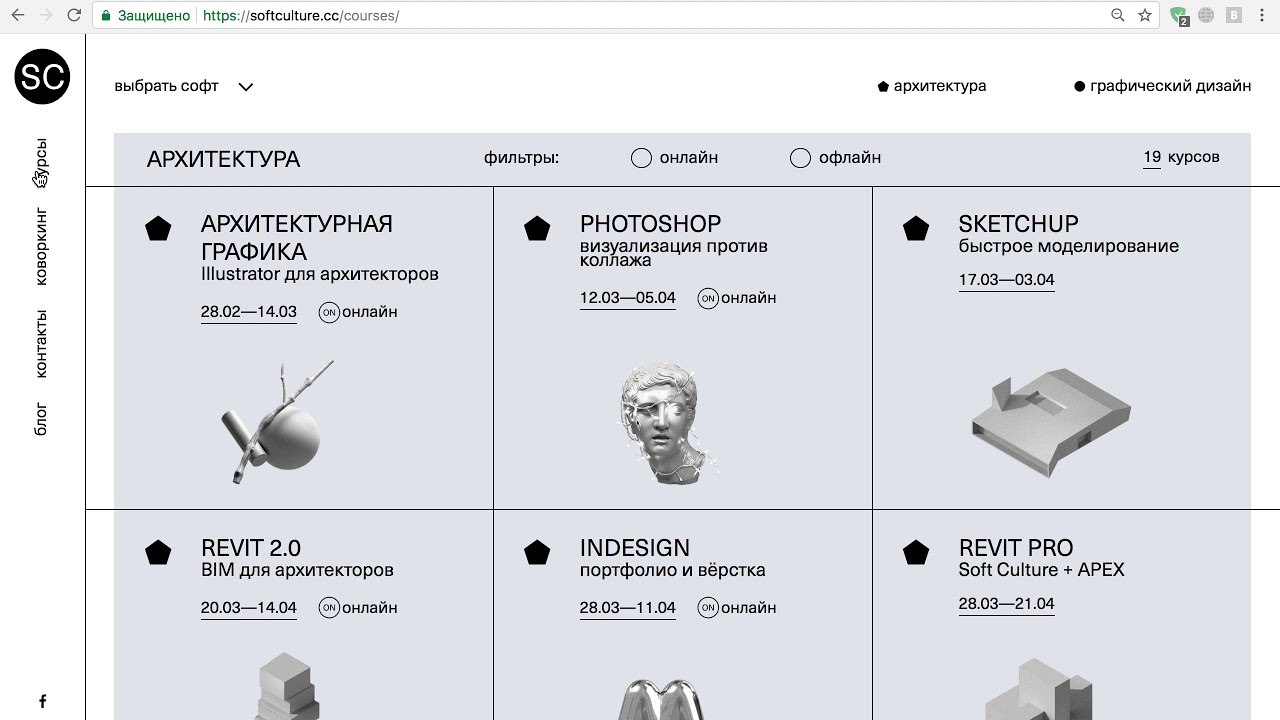Click pentagon icon of Архитектурная графика card

pos(158,229)
